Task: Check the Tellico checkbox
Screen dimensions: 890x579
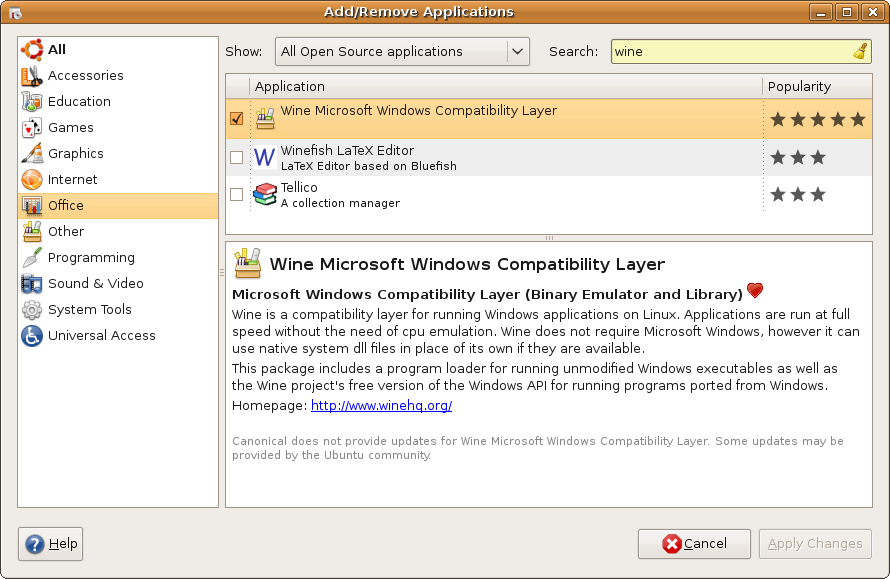Action: pyautogui.click(x=237, y=194)
